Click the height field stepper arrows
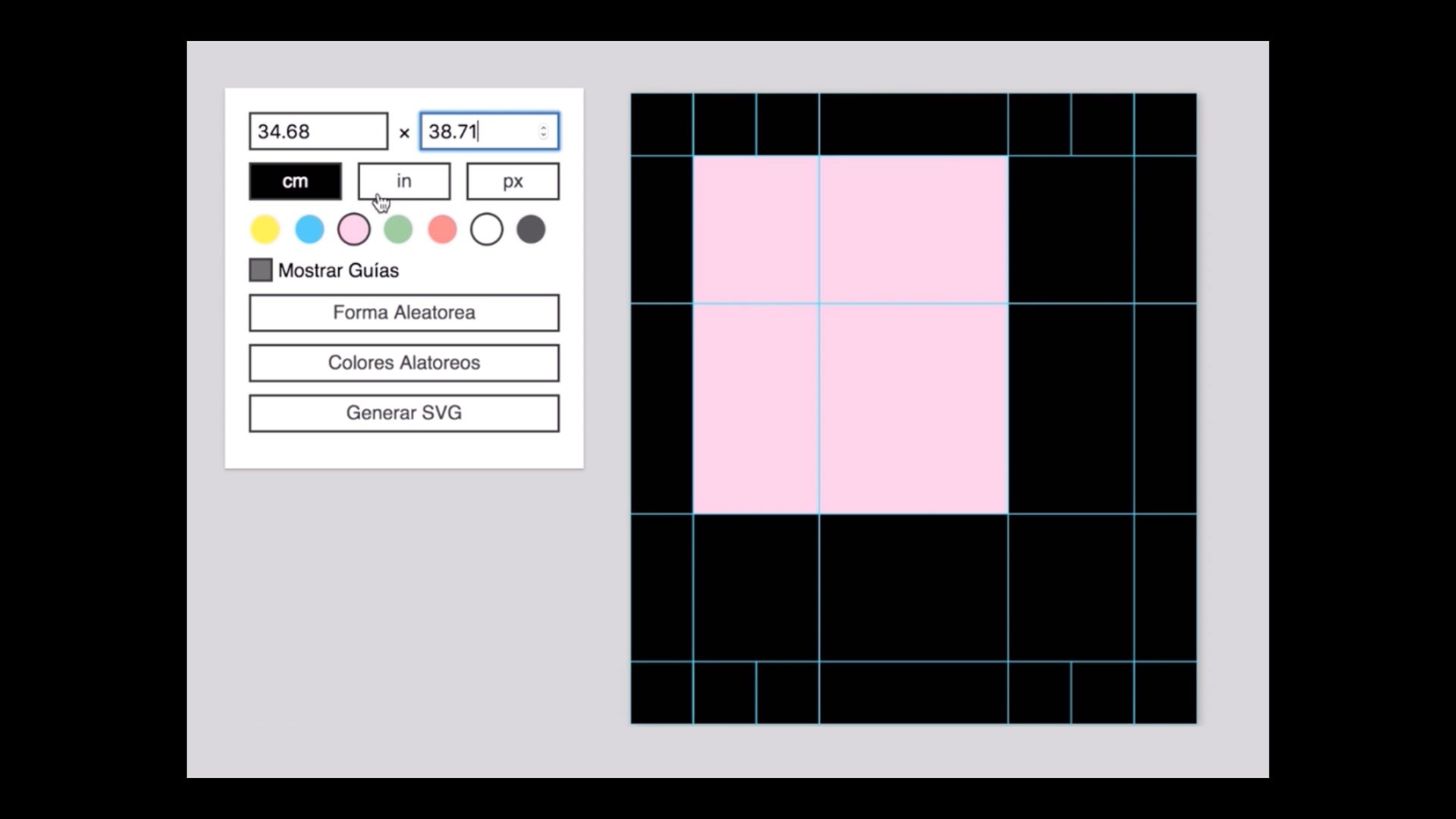Image resolution: width=1456 pixels, height=819 pixels. point(544,131)
